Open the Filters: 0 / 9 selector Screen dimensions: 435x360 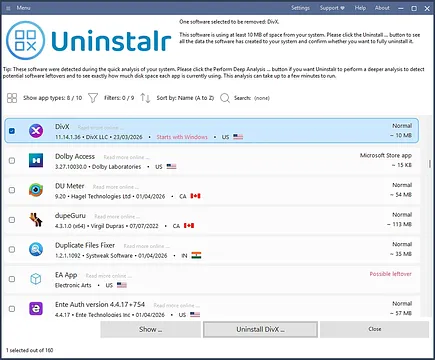119,98
